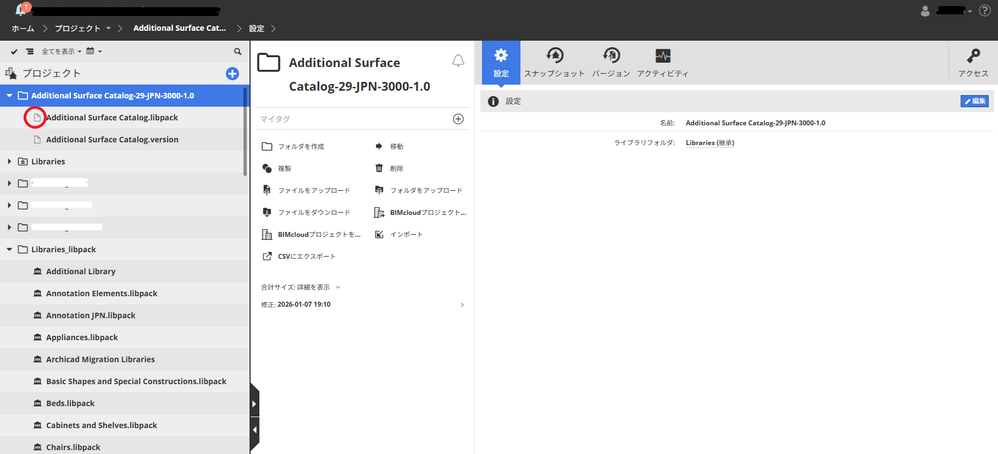Switch the tree list view icon
The width and height of the screenshot is (998, 454).
pyautogui.click(x=29, y=51)
